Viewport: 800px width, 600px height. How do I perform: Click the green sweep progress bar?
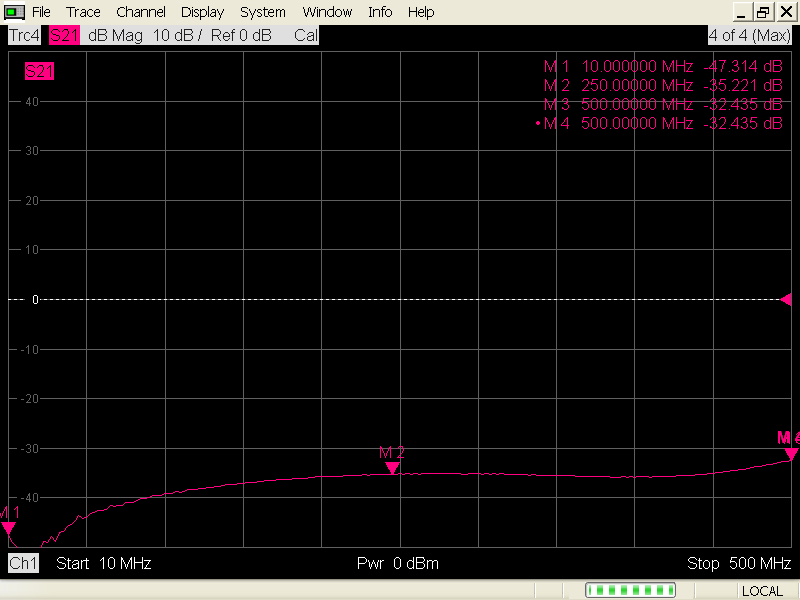click(x=630, y=590)
